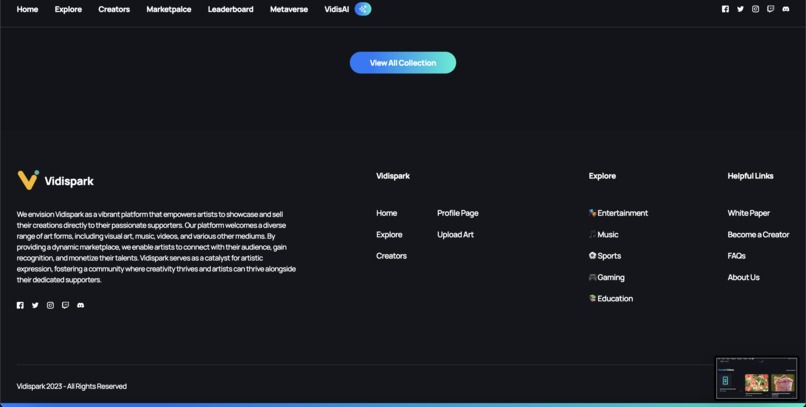Viewport: 806px width, 407px height.
Task: Open the Home item in top navigation
Action: (x=27, y=9)
